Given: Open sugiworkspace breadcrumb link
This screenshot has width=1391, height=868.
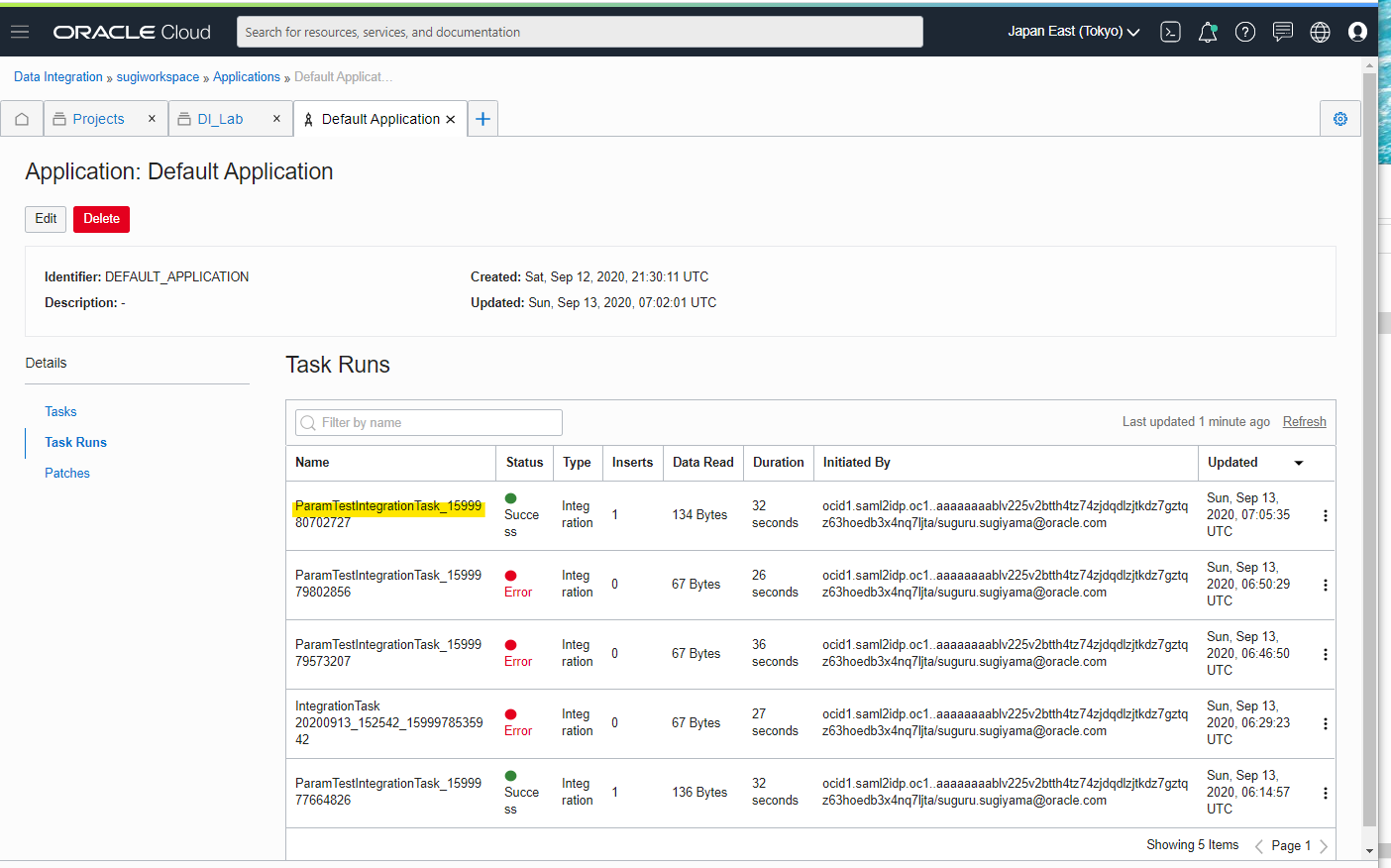Looking at the screenshot, I should coord(158,76).
